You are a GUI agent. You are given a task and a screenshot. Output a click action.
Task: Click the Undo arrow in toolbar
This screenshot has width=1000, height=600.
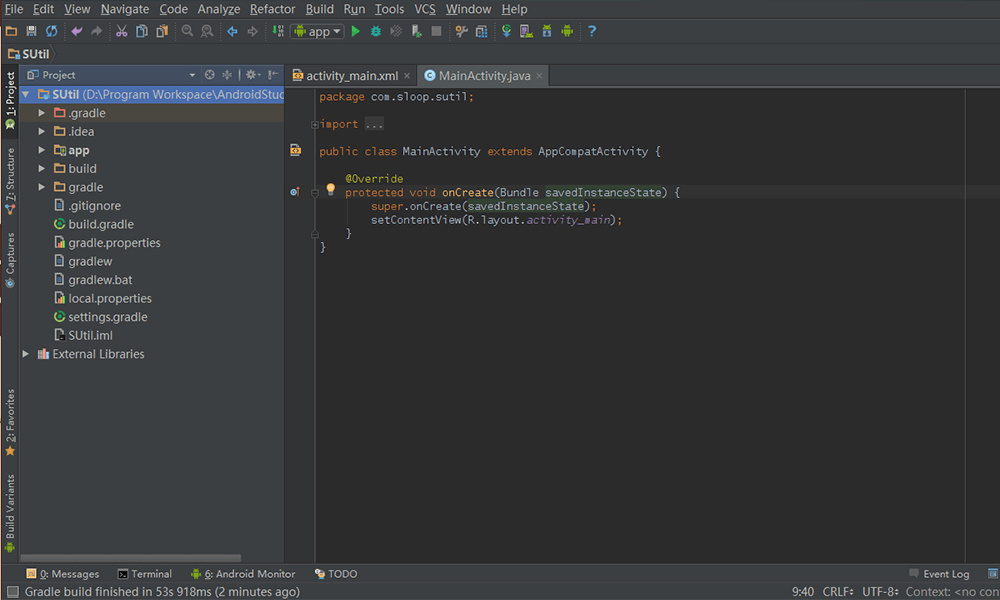[x=77, y=31]
